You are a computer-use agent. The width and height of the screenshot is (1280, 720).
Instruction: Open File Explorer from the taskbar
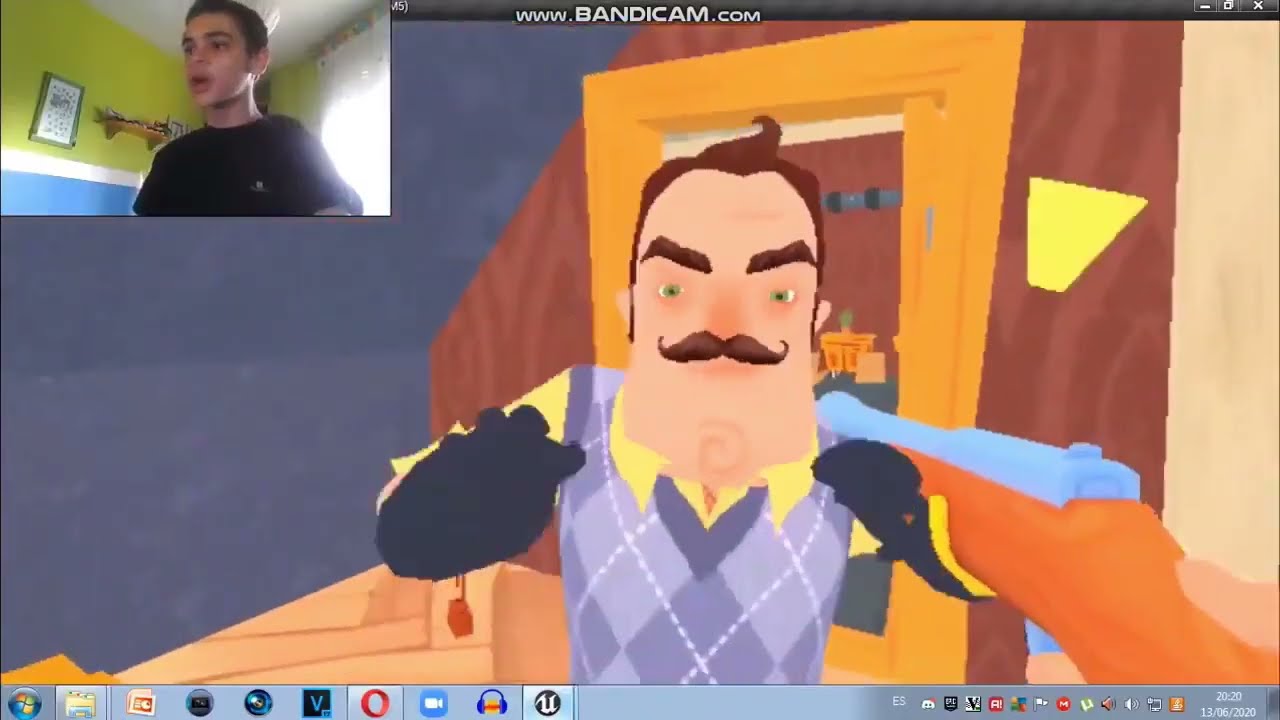pos(80,703)
